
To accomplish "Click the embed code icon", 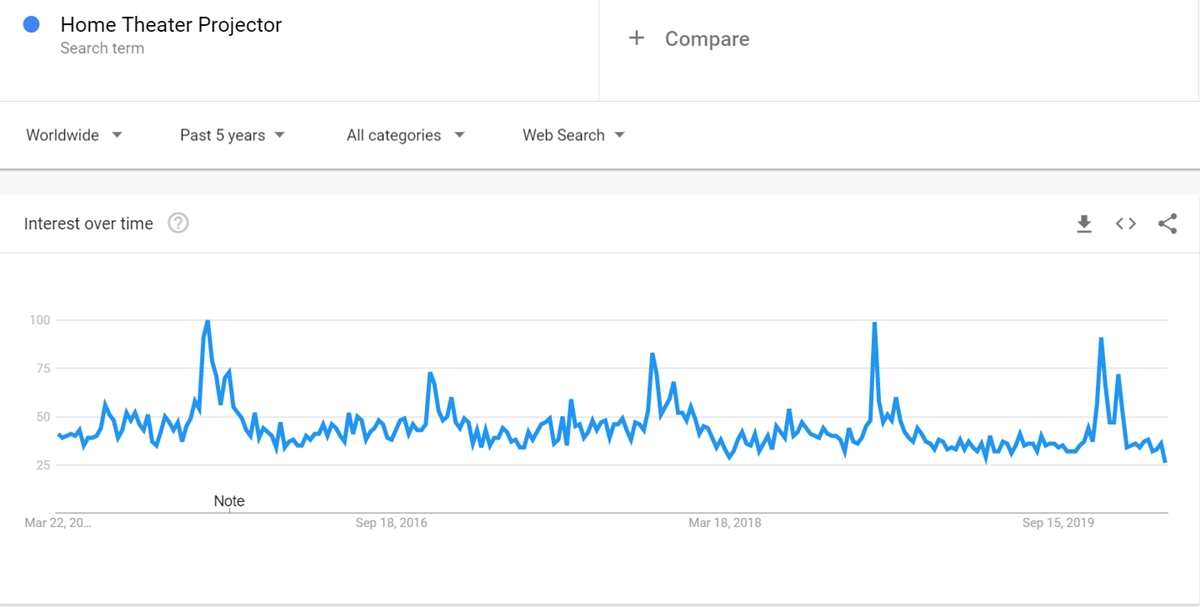I will pos(1126,224).
